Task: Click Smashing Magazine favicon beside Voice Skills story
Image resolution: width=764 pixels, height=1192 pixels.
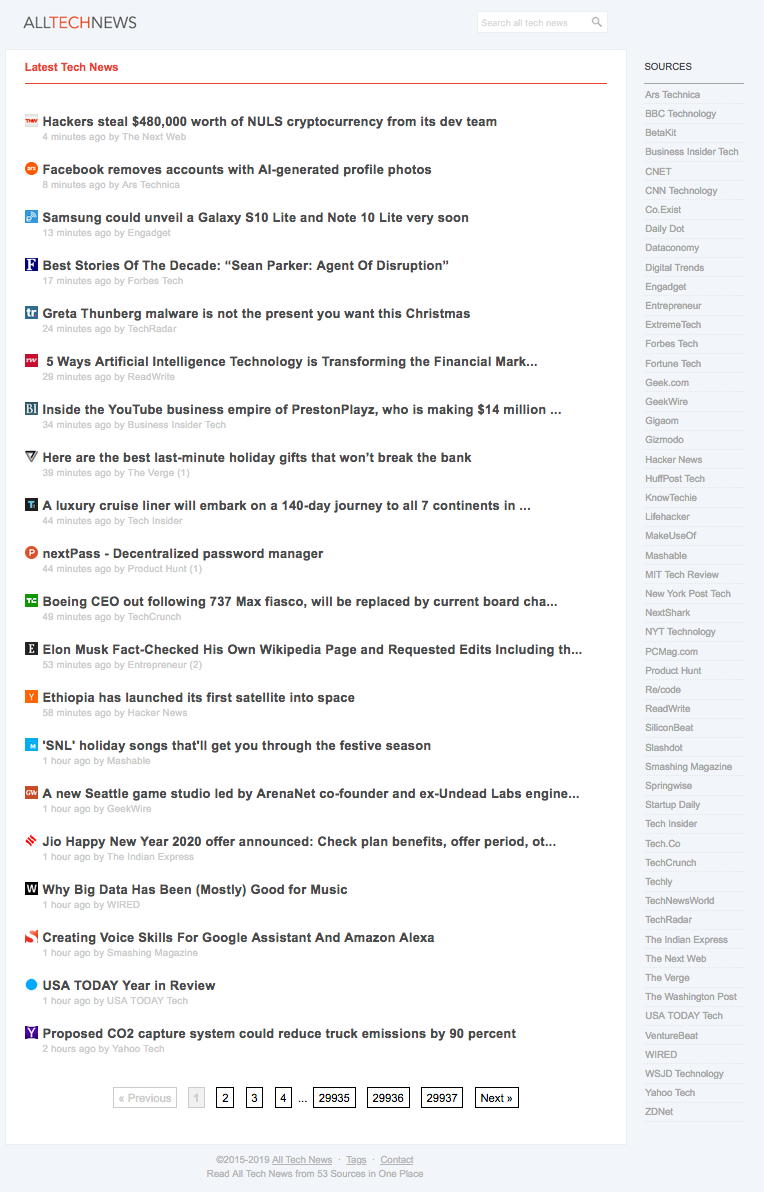Action: (31, 936)
